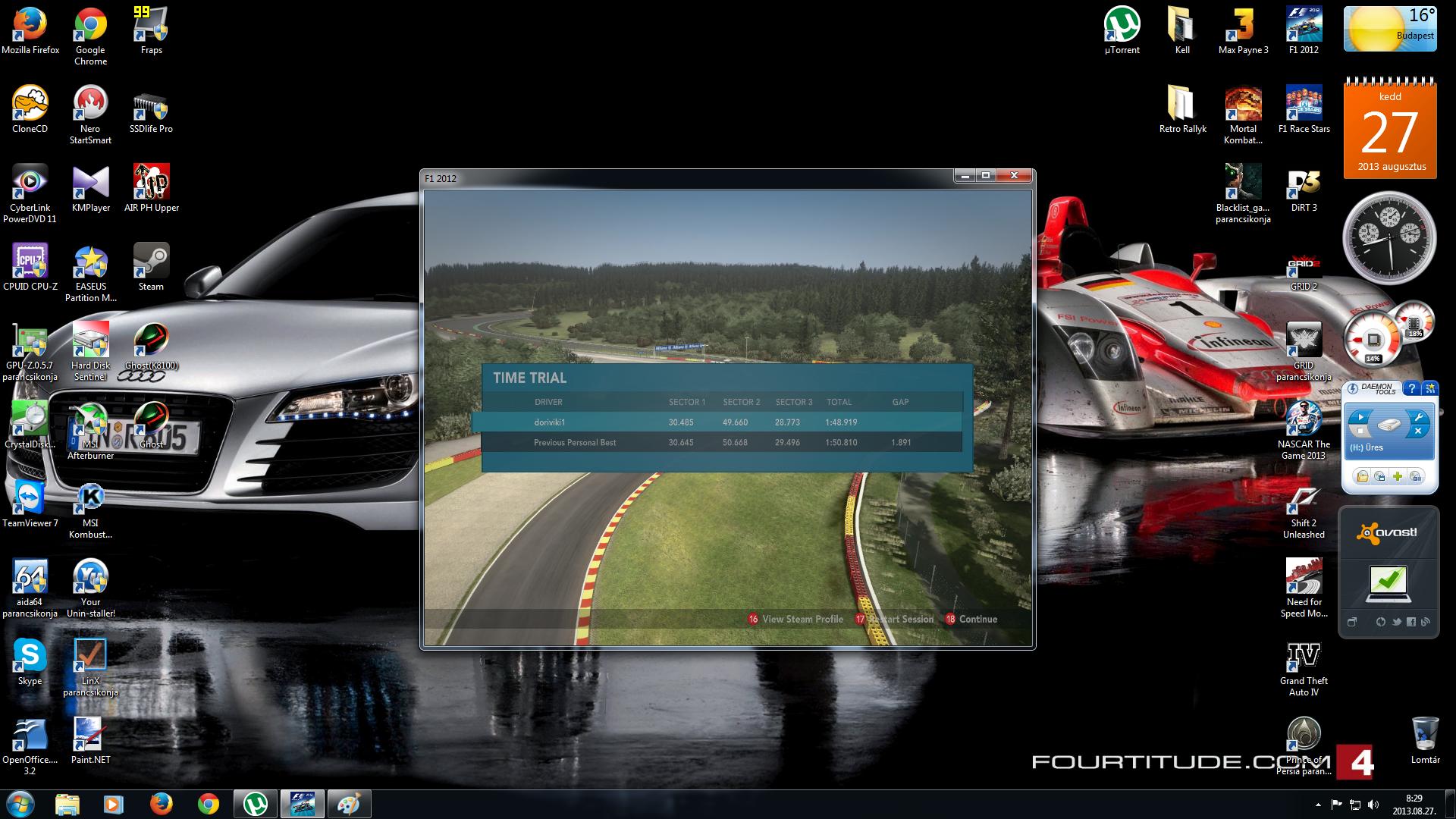Open Daemon Tools help question mark
Image resolution: width=1456 pixels, height=819 pixels.
[1411, 389]
